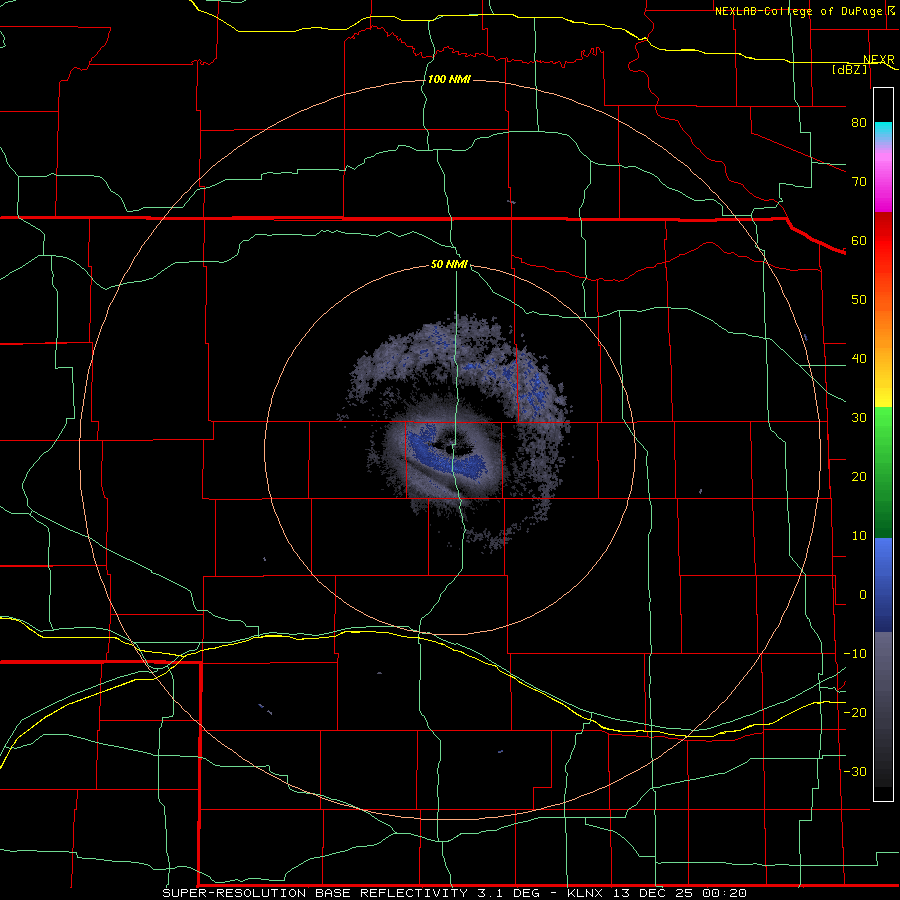Click the "50 NMI" range ring label
900x900 pixels.
(449, 265)
